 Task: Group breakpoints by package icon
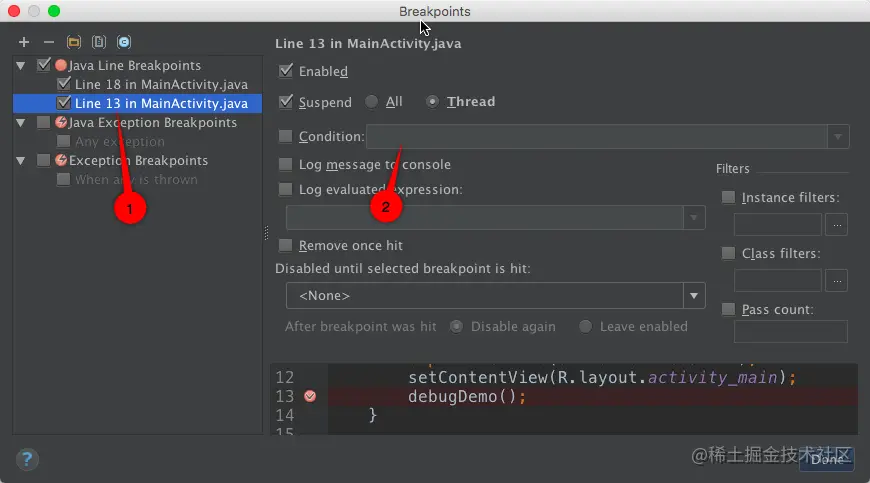click(74, 42)
